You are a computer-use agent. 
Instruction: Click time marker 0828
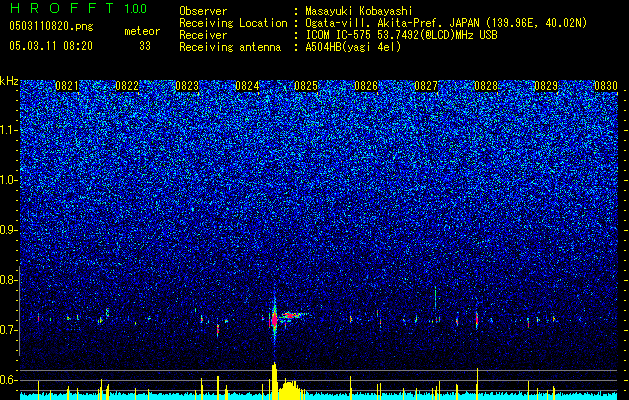tap(486, 86)
